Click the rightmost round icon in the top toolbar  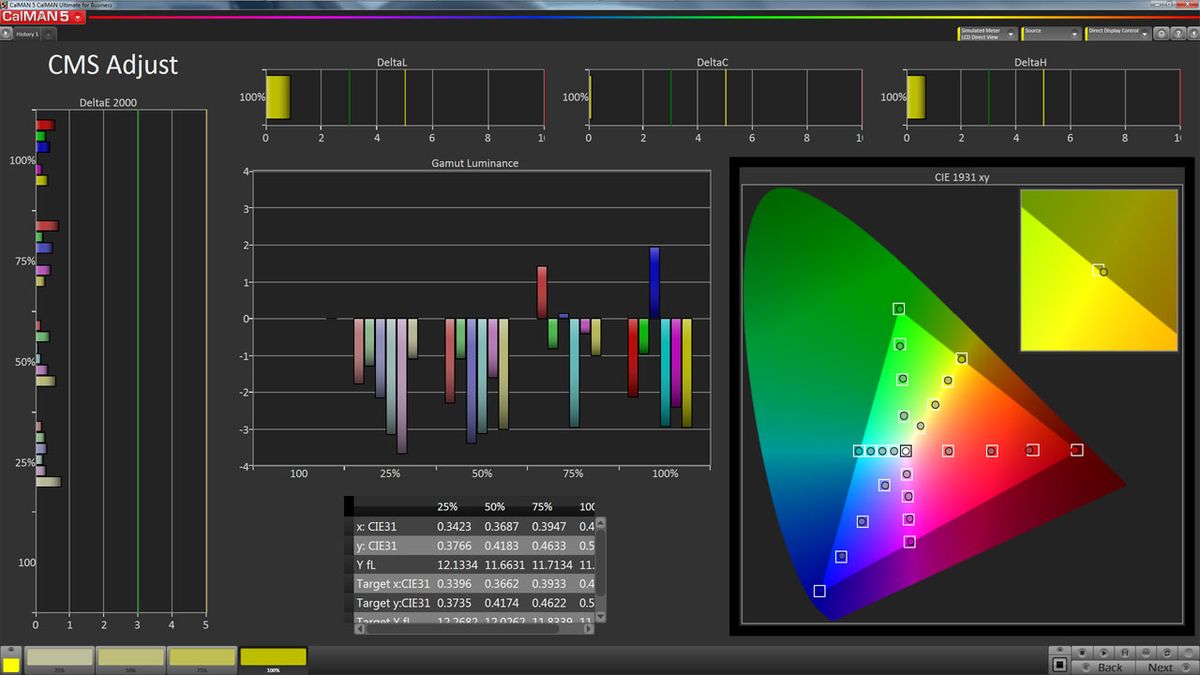pos(1194,33)
